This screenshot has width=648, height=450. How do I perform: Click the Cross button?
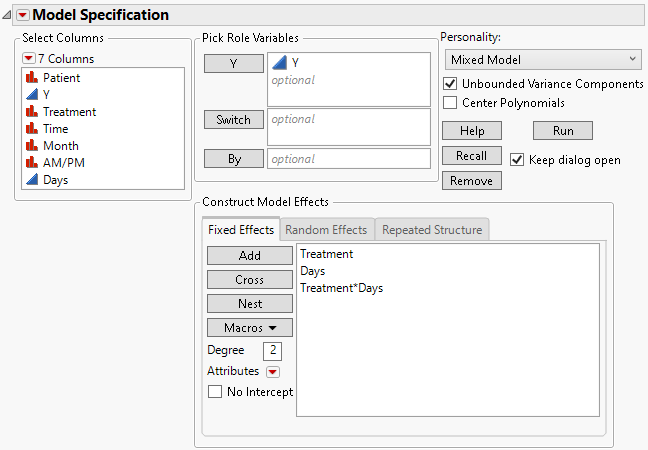click(x=249, y=280)
